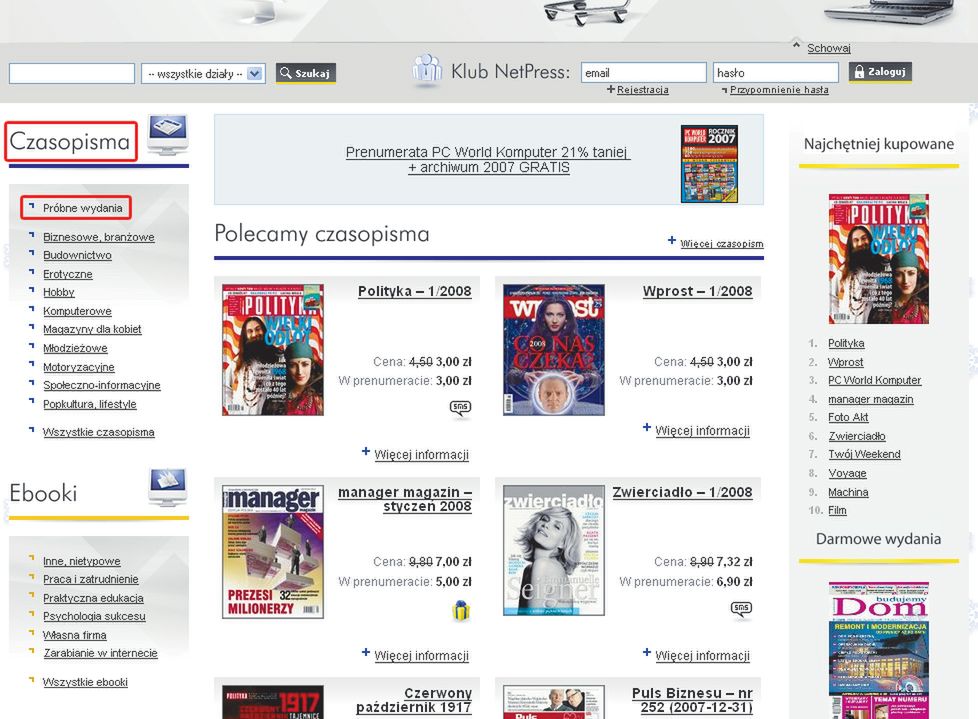Open Próbne wydania category
Viewport: 978px width, 719px height.
pyautogui.click(x=82, y=208)
